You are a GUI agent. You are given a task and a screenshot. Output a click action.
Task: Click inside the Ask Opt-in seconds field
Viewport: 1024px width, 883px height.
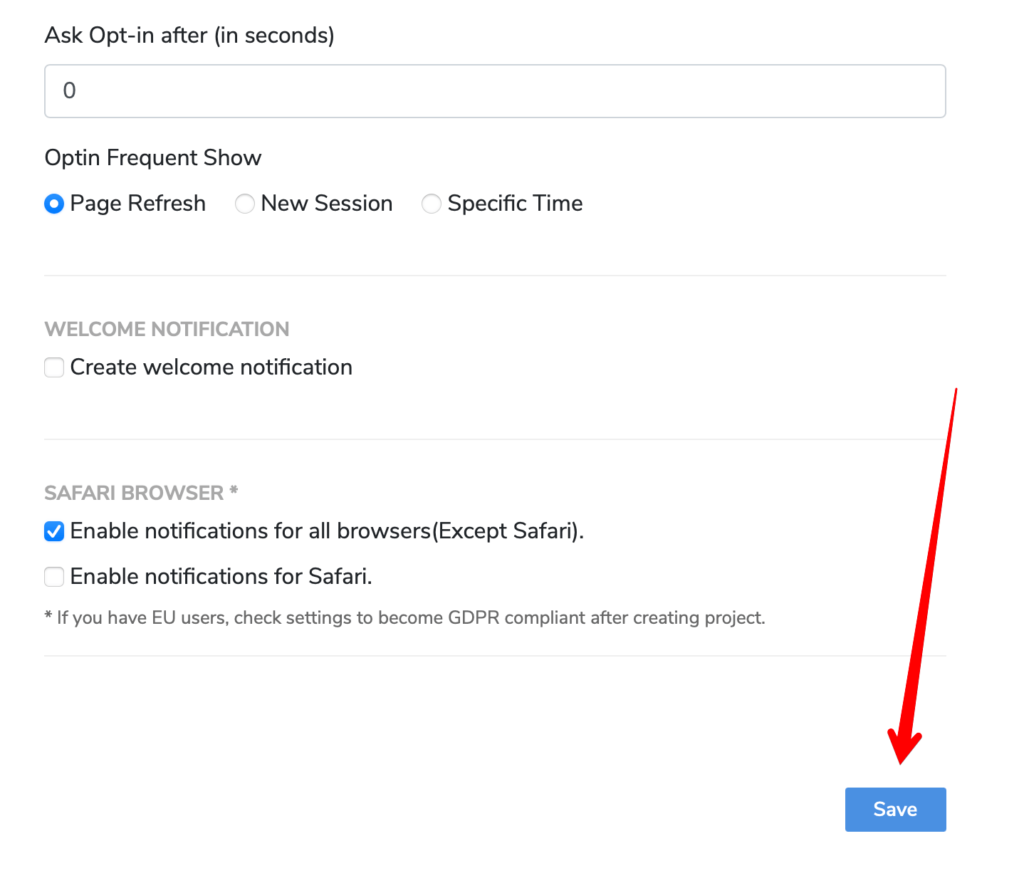pos(495,90)
